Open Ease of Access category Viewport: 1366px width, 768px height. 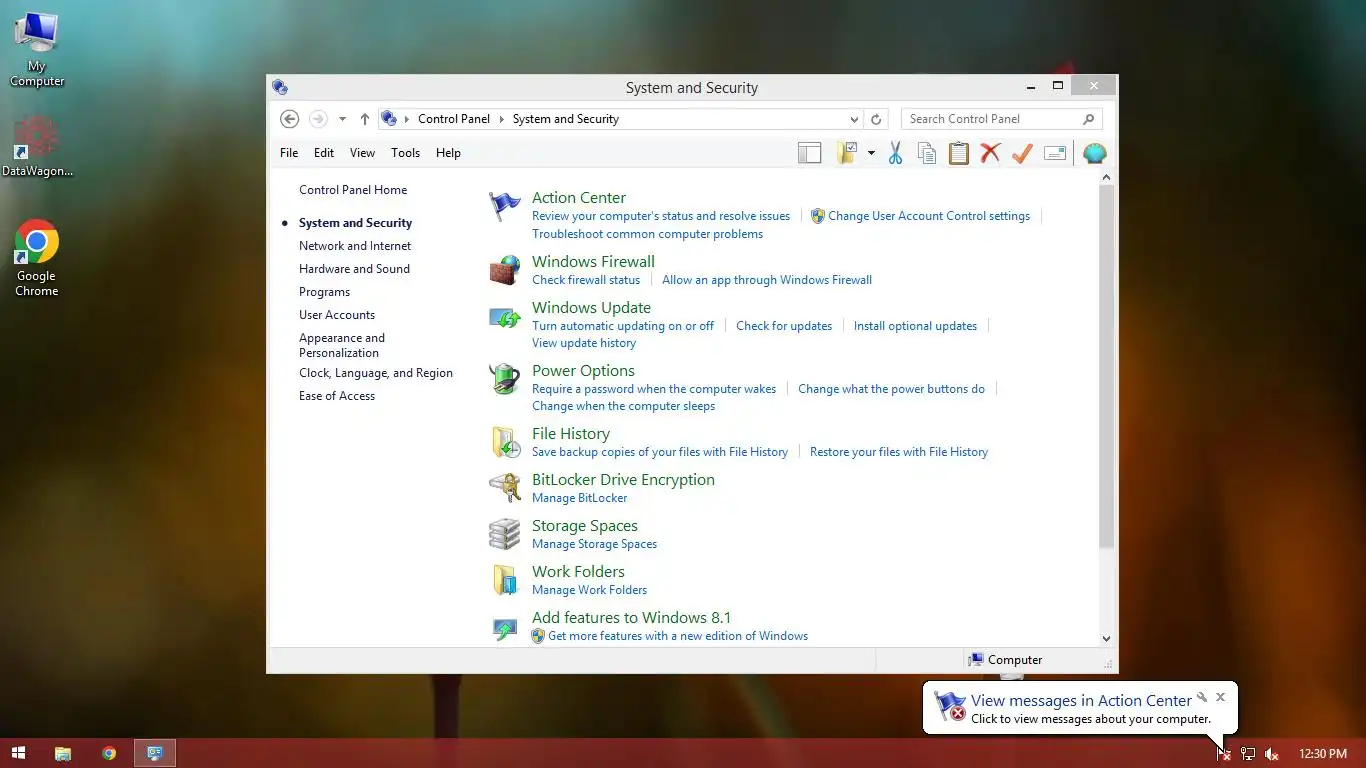coord(337,396)
